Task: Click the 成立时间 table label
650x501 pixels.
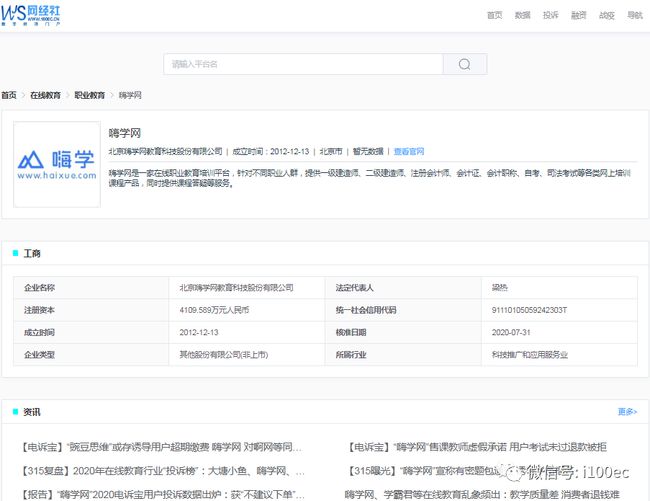Action: (39, 332)
